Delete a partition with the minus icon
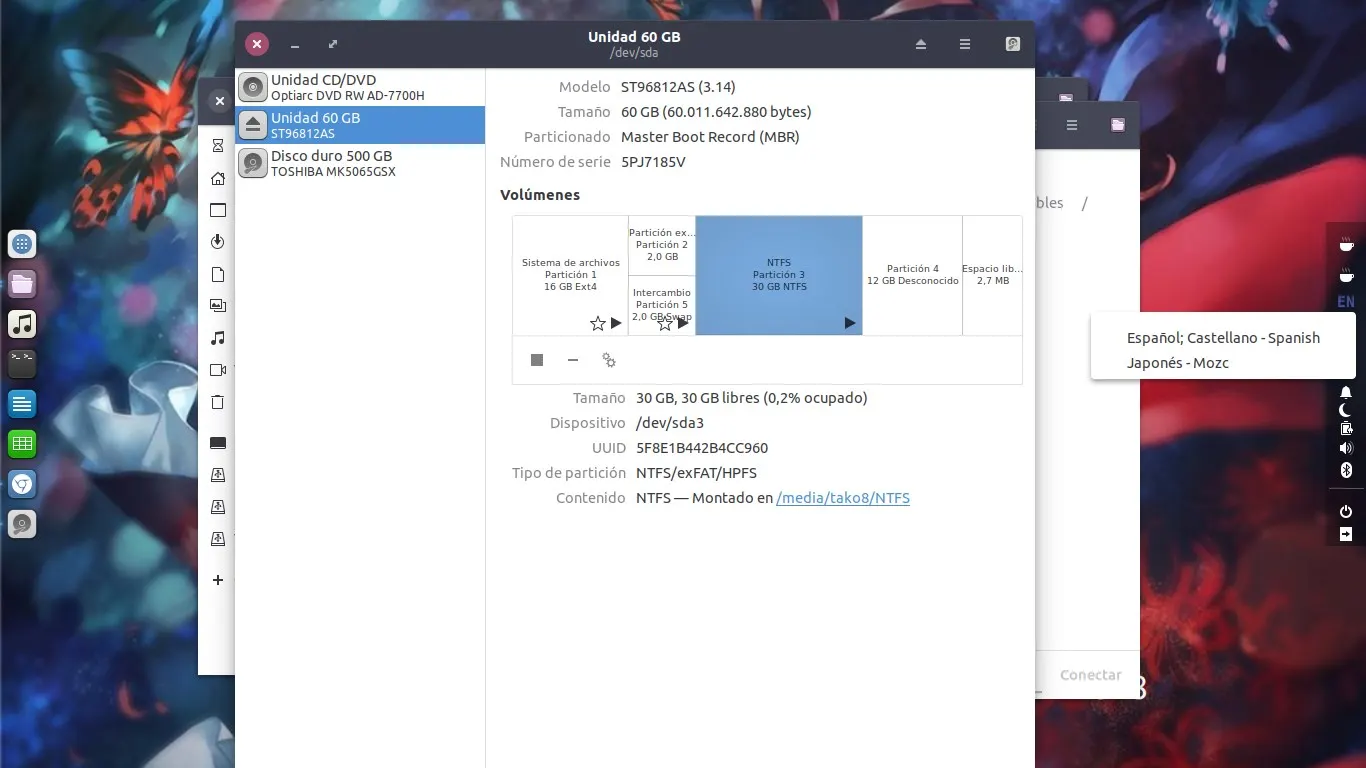1366x768 pixels. coord(572,360)
